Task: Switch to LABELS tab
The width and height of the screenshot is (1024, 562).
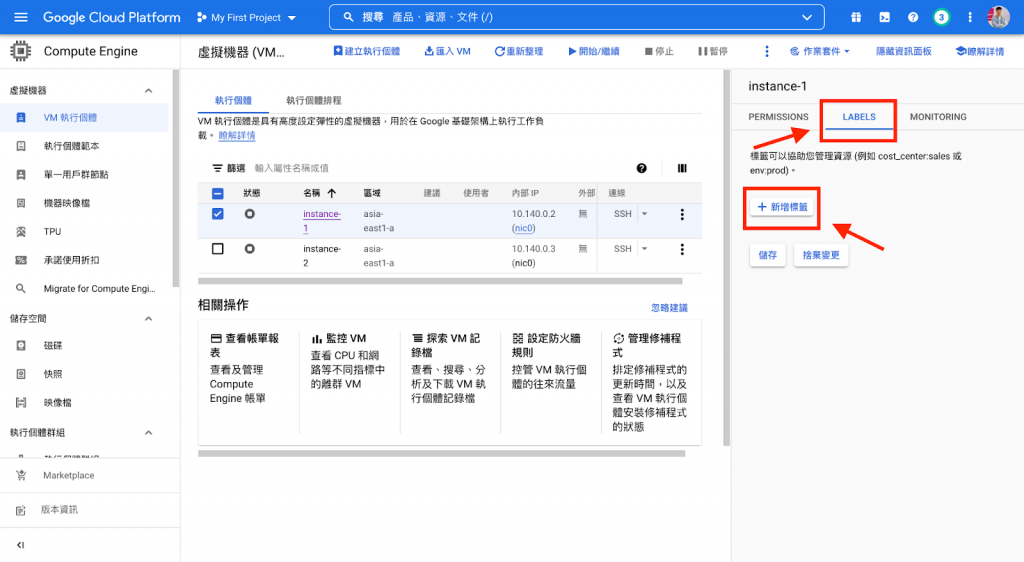Action: pos(859,117)
